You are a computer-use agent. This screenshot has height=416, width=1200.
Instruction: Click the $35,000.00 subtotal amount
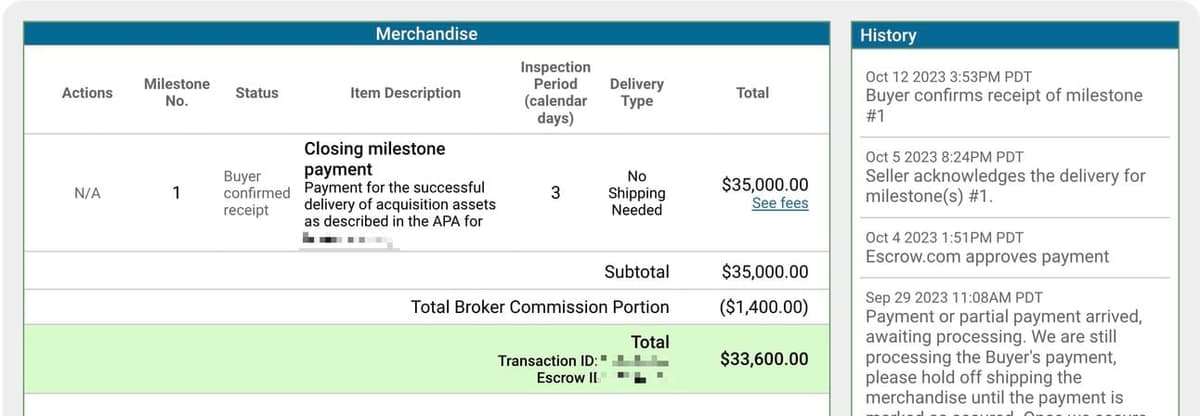point(764,272)
